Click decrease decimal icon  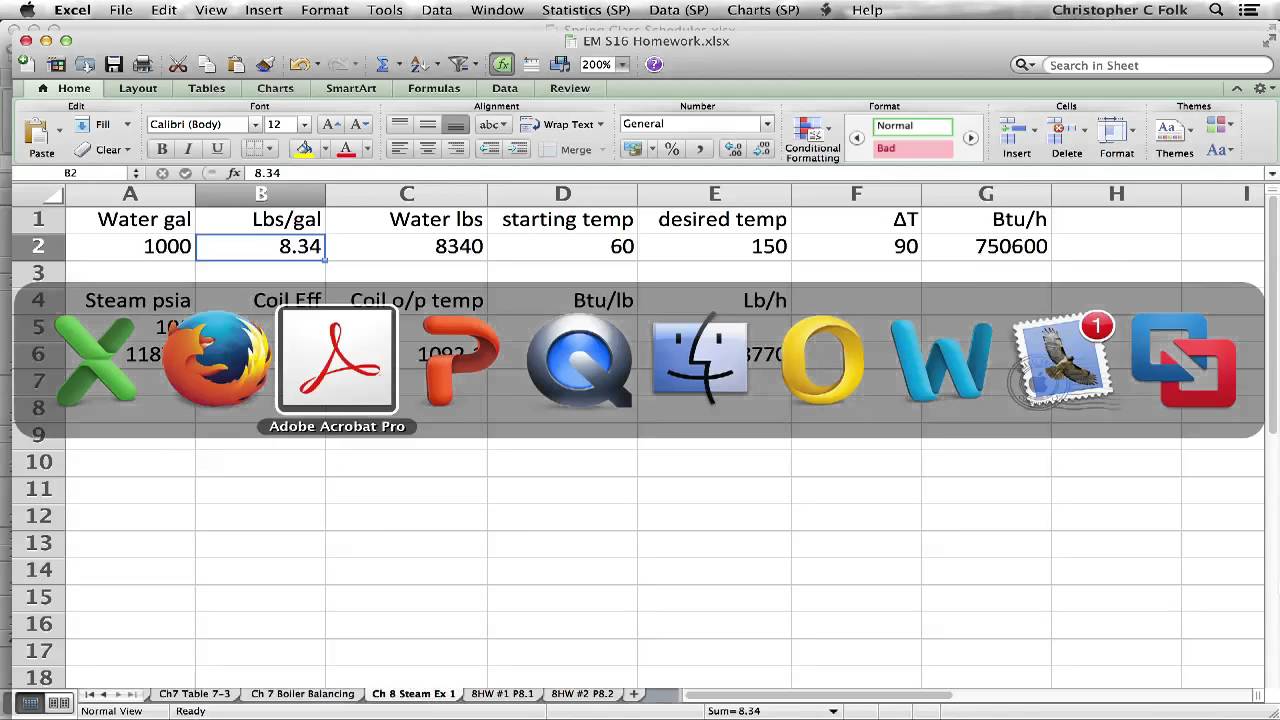pyautogui.click(x=761, y=149)
